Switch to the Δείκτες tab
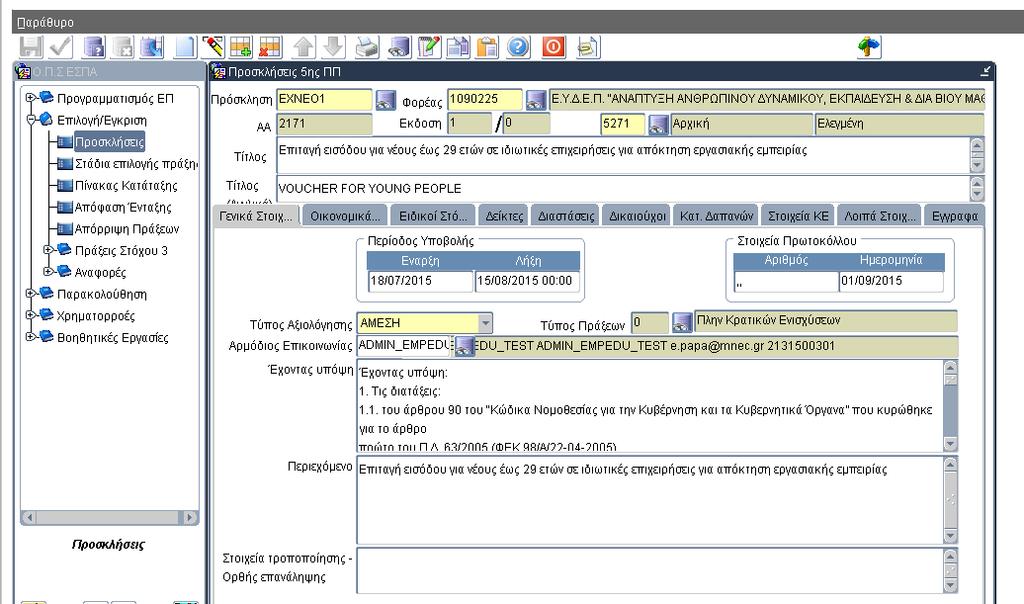The height and width of the screenshot is (604, 1024). click(x=504, y=216)
